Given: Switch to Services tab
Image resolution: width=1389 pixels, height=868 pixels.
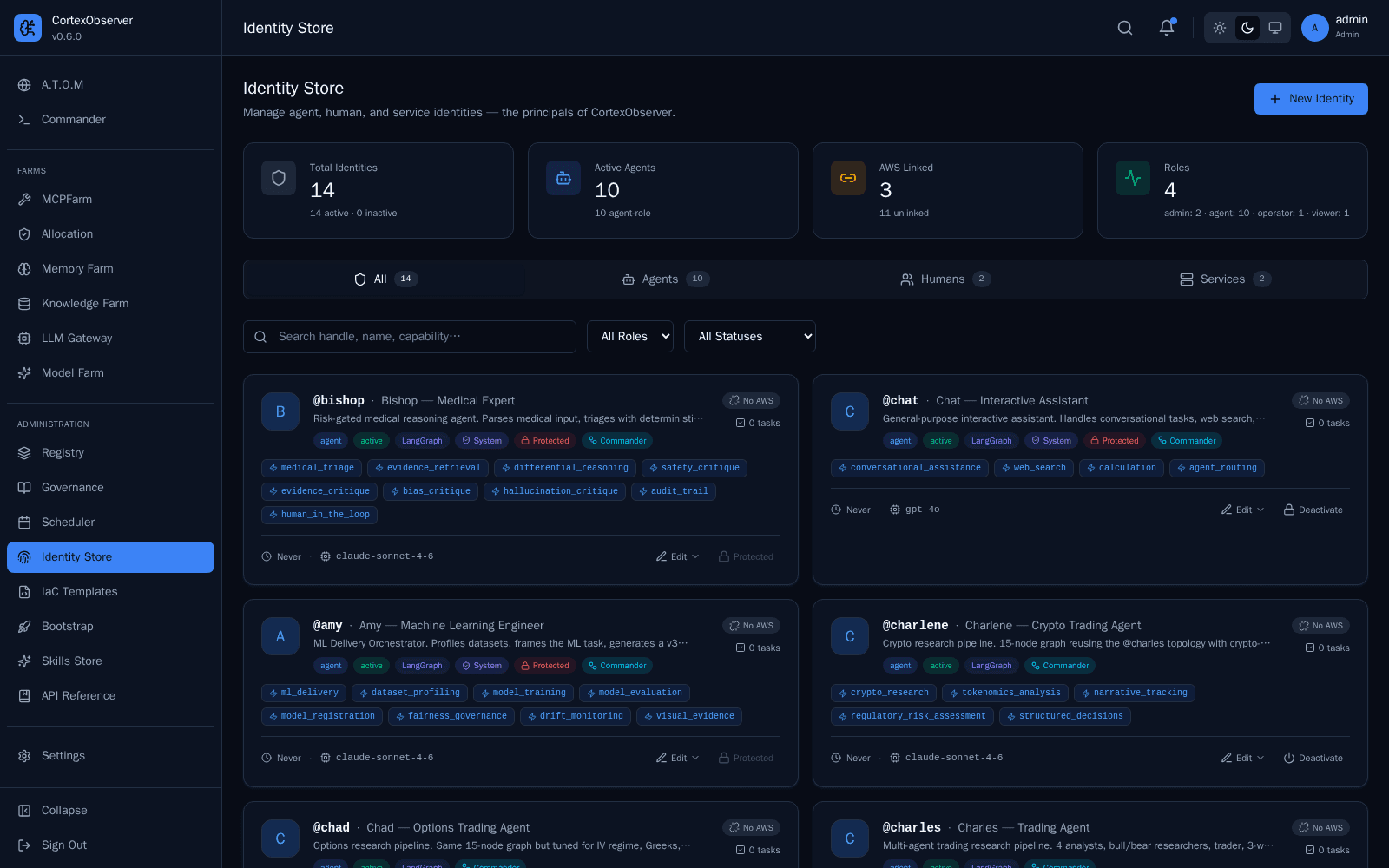Looking at the screenshot, I should (1225, 279).
